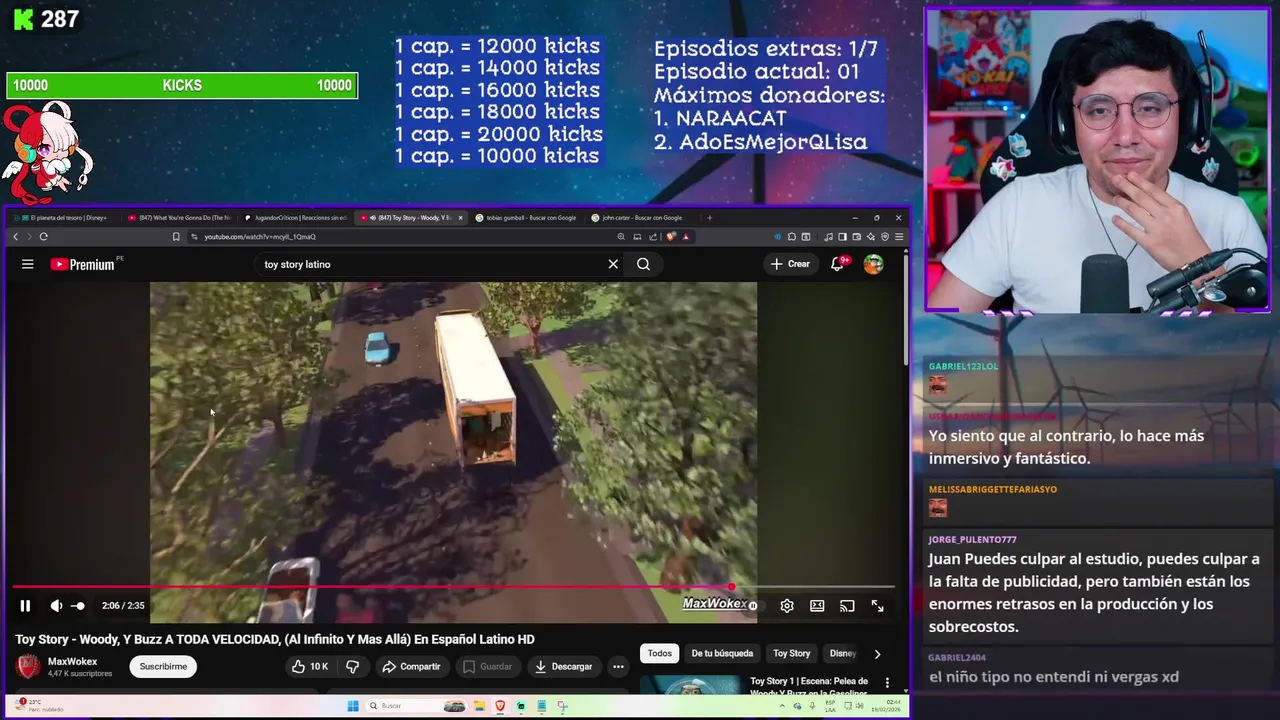Image resolution: width=1280 pixels, height=720 pixels.
Task: Select the Toy Story filter chip
Action: pyautogui.click(x=791, y=654)
